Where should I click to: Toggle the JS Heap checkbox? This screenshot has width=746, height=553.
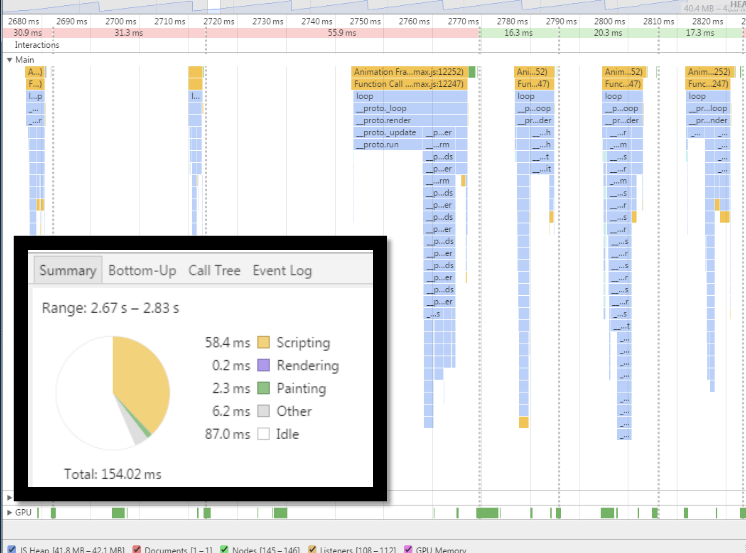(12, 550)
